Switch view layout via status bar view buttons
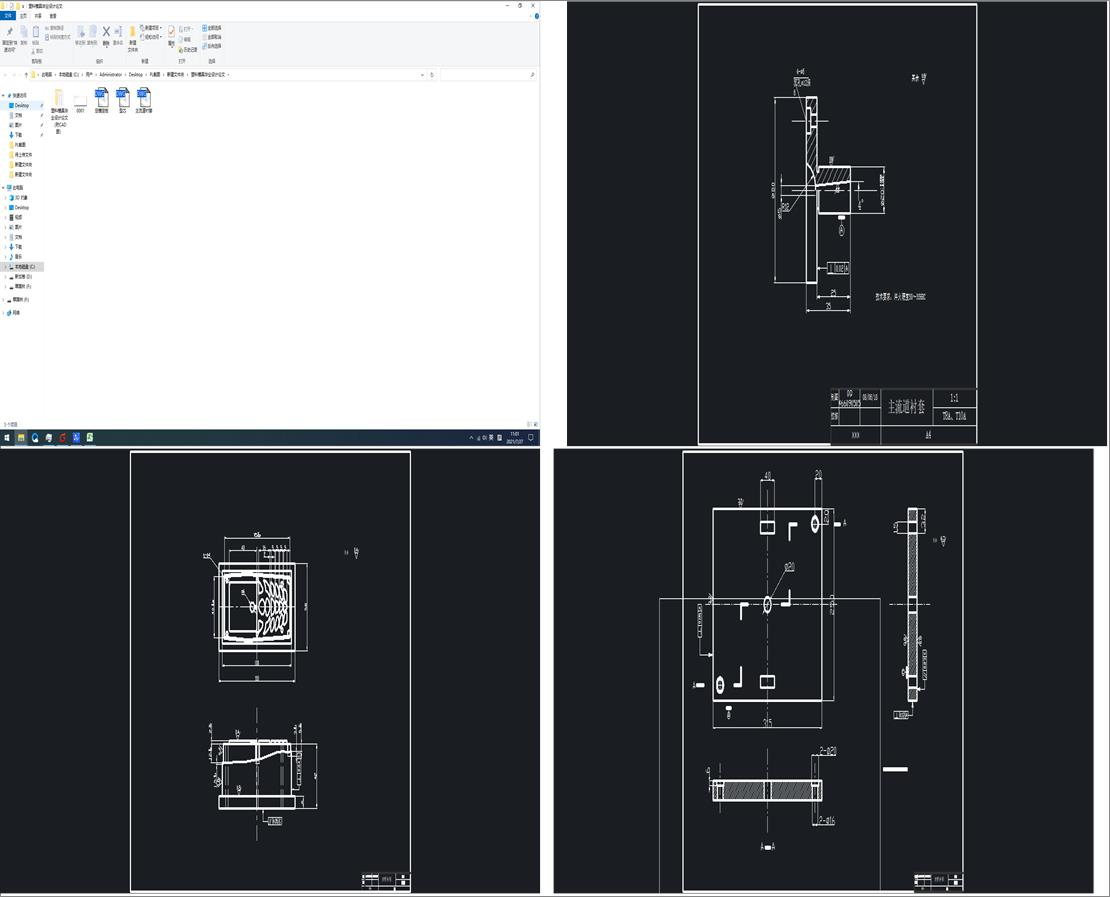 pos(532,424)
